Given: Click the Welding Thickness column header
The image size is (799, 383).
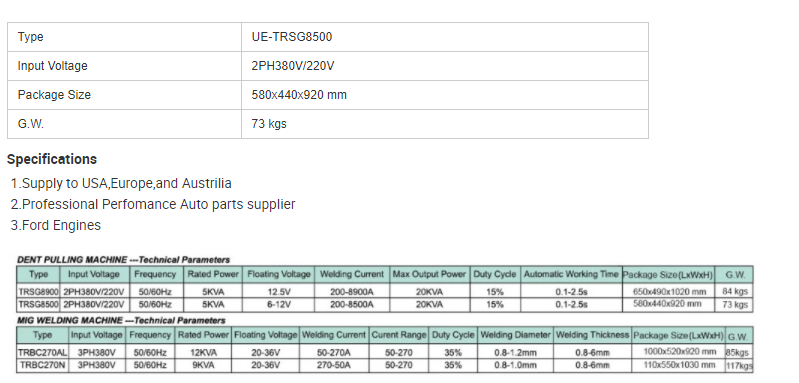Looking at the screenshot, I should (592, 335).
